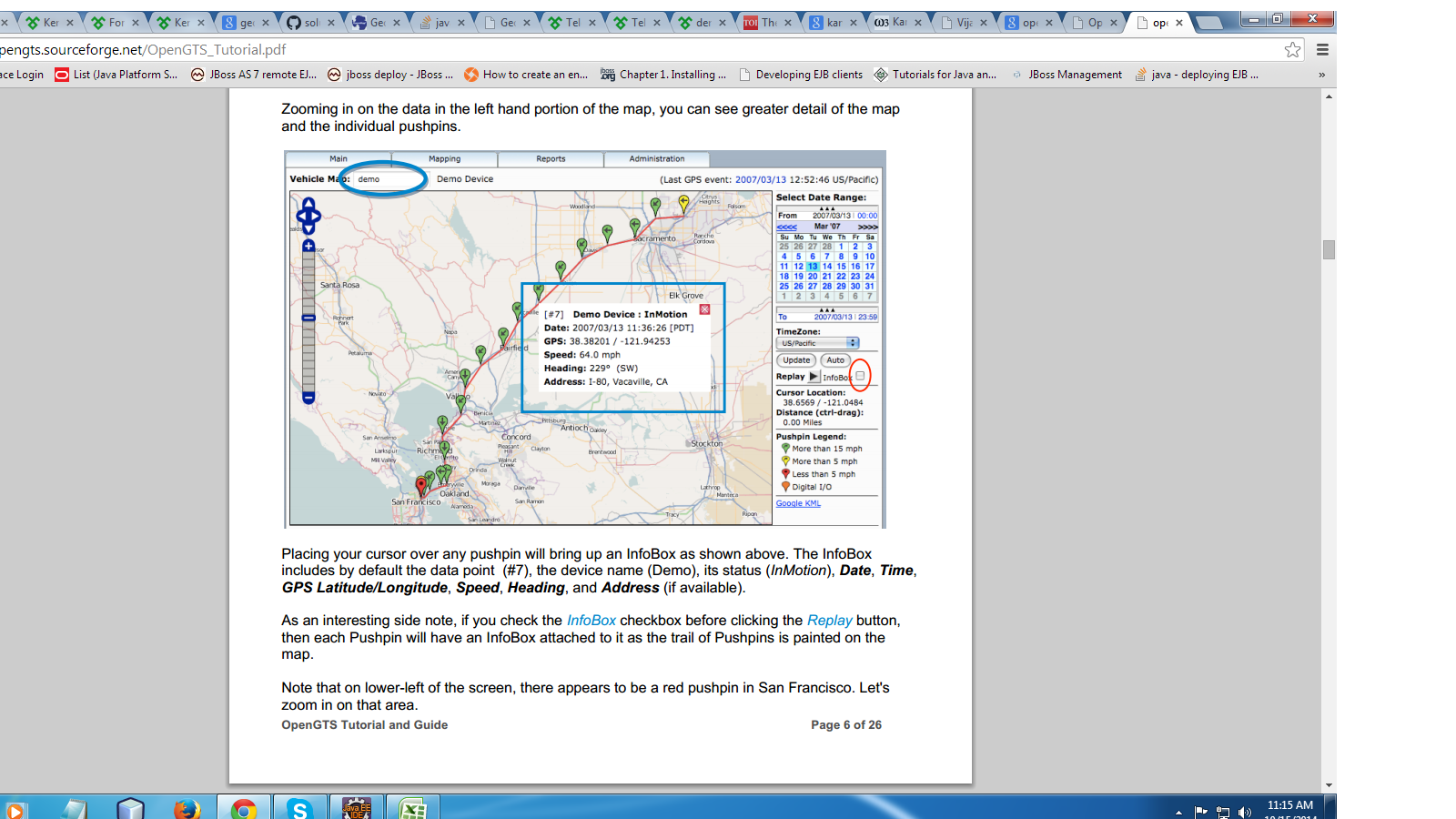Open the 'Developing EJB clients' bookmark
Viewport: 1456px width, 819px height.
(801, 75)
